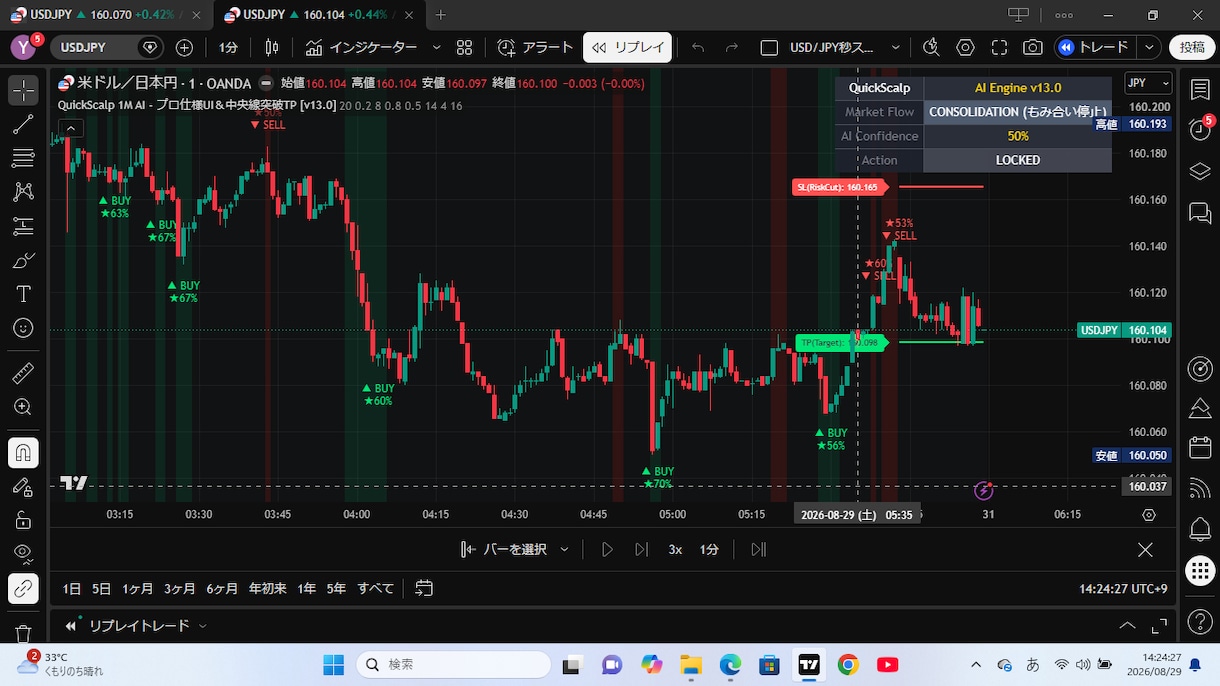Open the chart patterns tool

[x=23, y=192]
